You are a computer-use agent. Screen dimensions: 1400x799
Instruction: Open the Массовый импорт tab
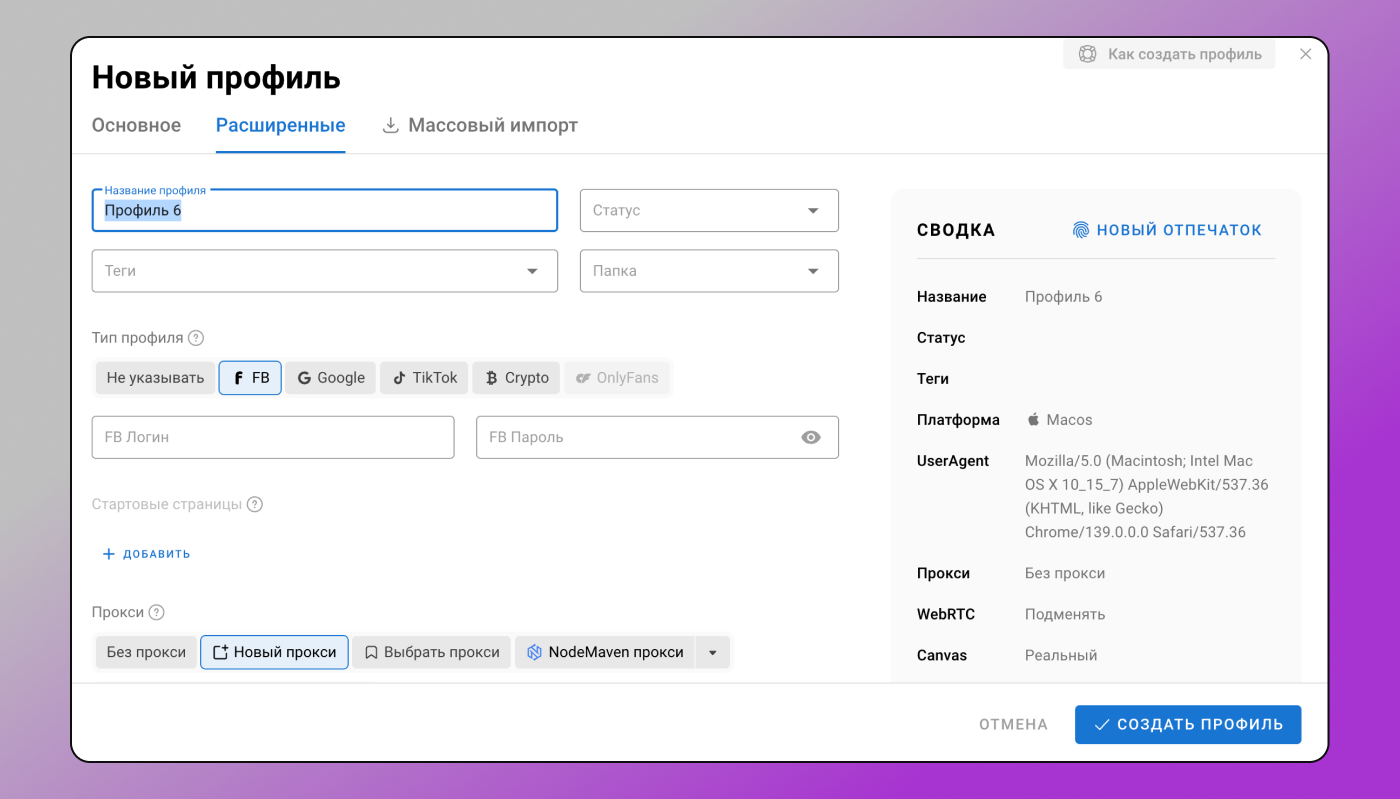pyautogui.click(x=480, y=126)
